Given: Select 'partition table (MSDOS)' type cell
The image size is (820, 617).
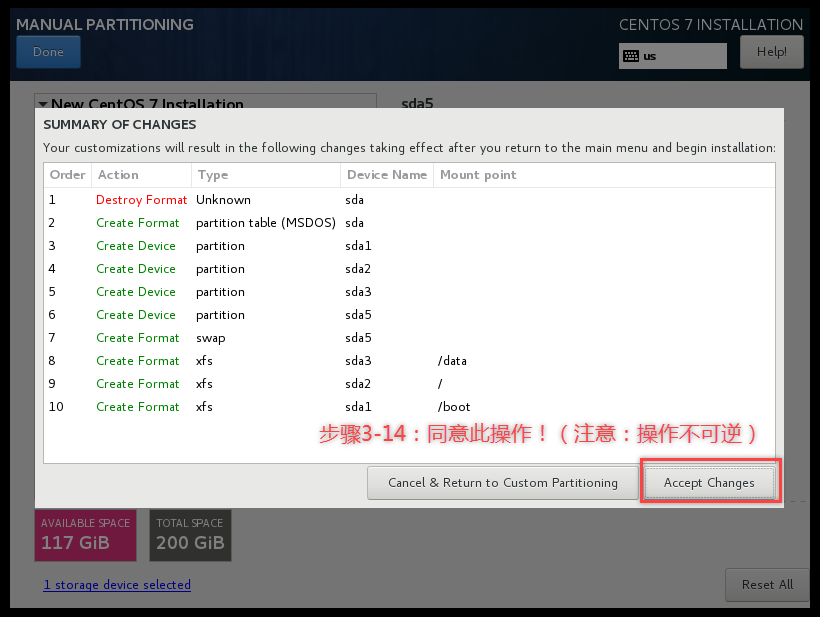Looking at the screenshot, I should coord(266,223).
